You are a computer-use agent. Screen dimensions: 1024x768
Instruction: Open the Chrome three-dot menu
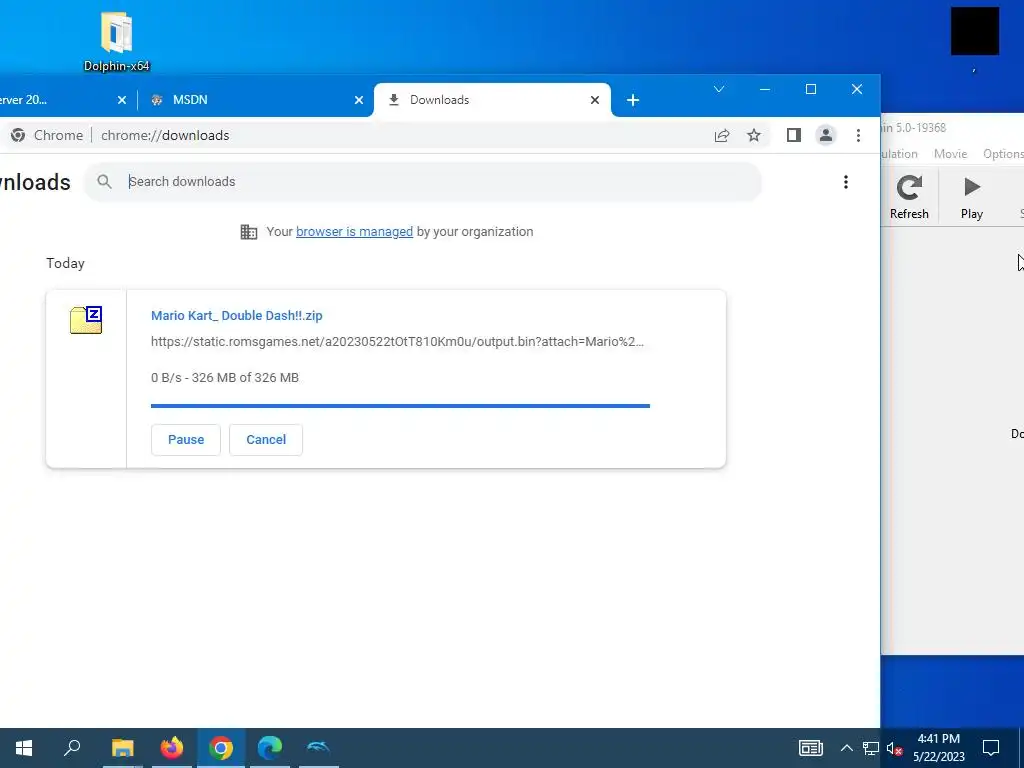(858, 135)
